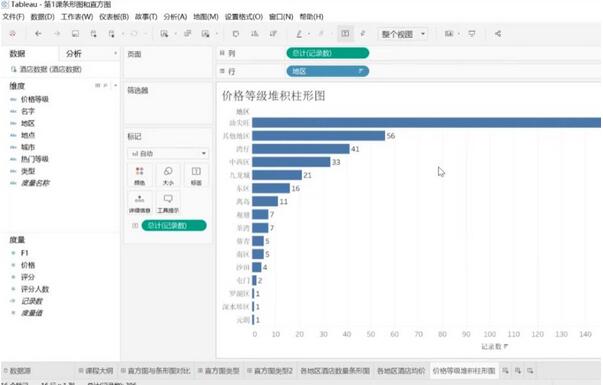Open the 工作表(W) menu
Image resolution: width=603 pixels, height=385 pixels.
coord(77,17)
